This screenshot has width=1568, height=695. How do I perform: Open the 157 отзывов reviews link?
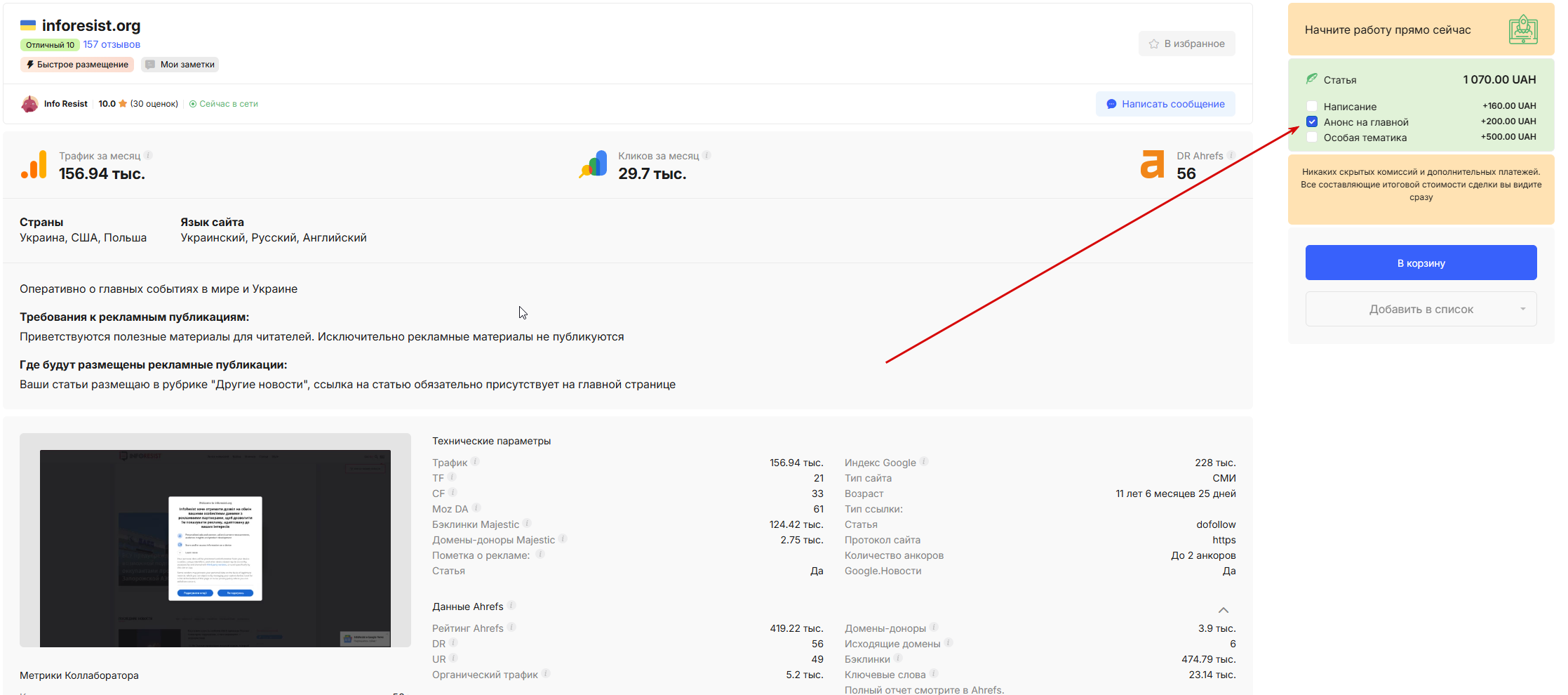click(112, 44)
